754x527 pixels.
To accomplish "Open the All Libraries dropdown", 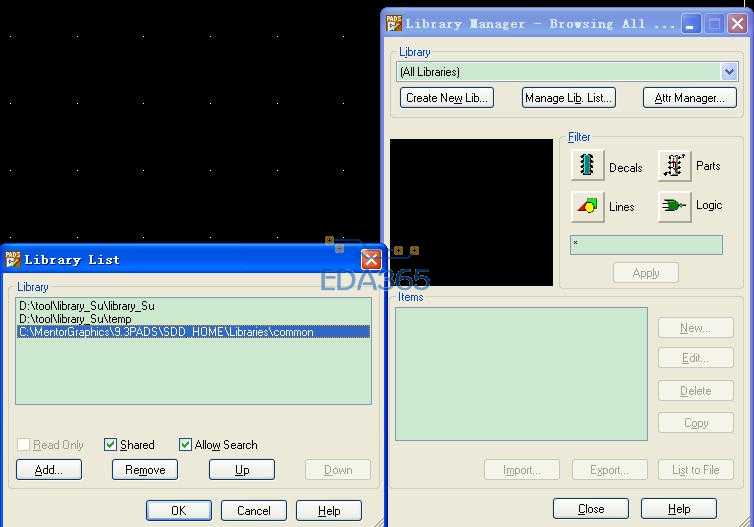I will pyautogui.click(x=729, y=72).
